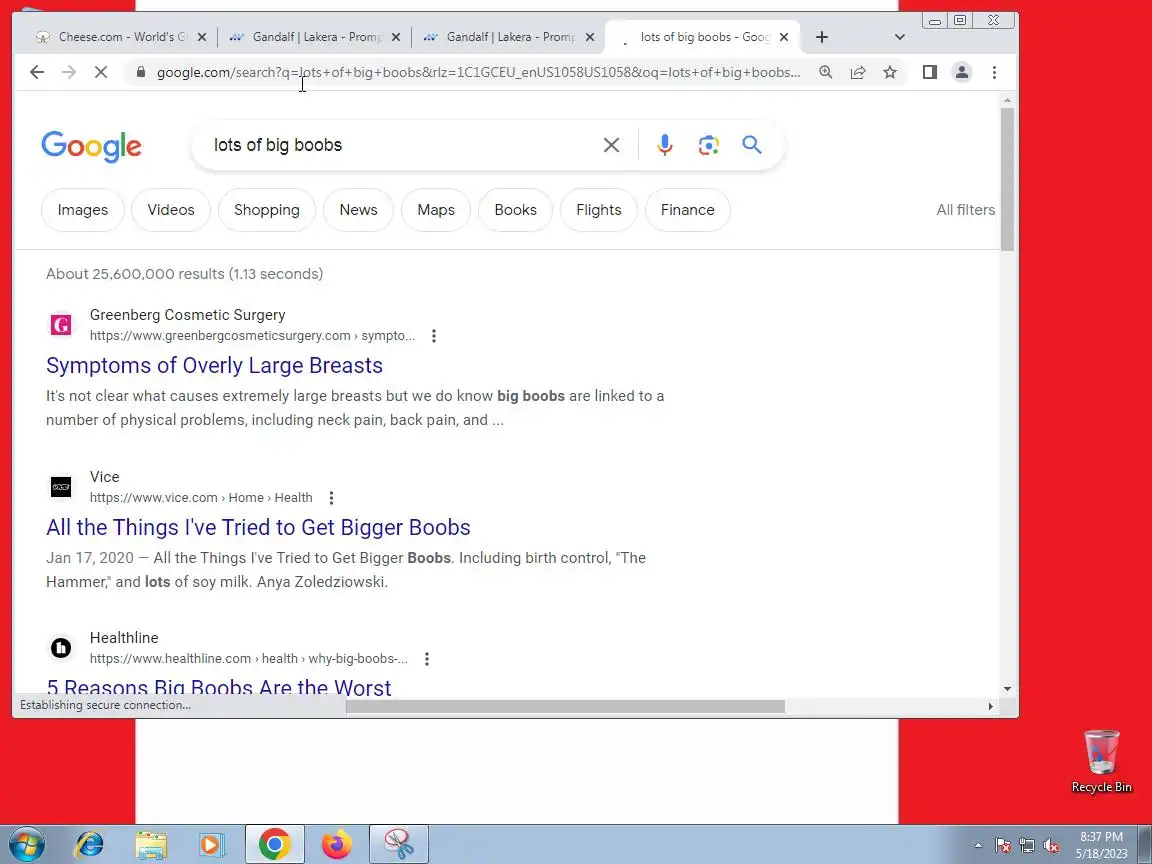Click the greenbergcosmeticsurgery.com URL text
Screen dimensions: 1152x864
(x=252, y=336)
